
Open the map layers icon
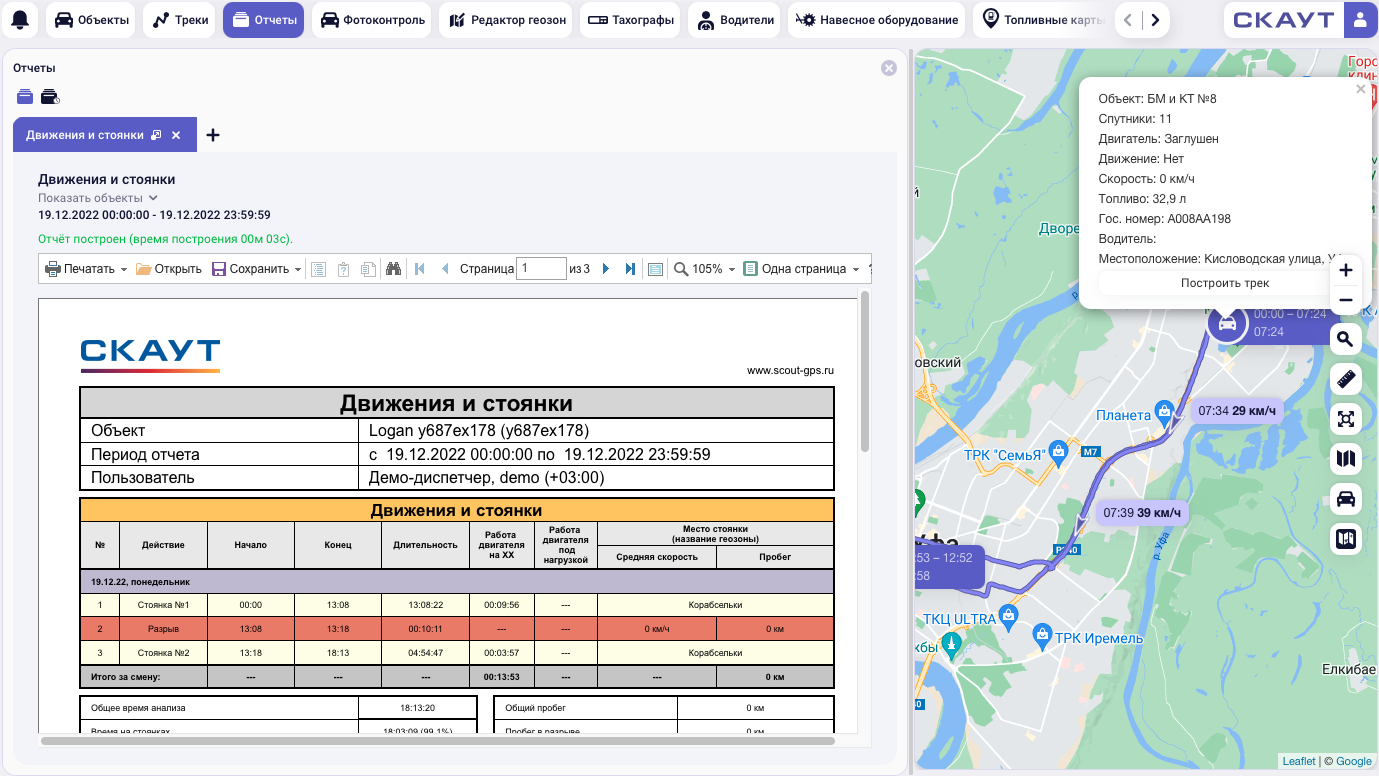(1346, 459)
